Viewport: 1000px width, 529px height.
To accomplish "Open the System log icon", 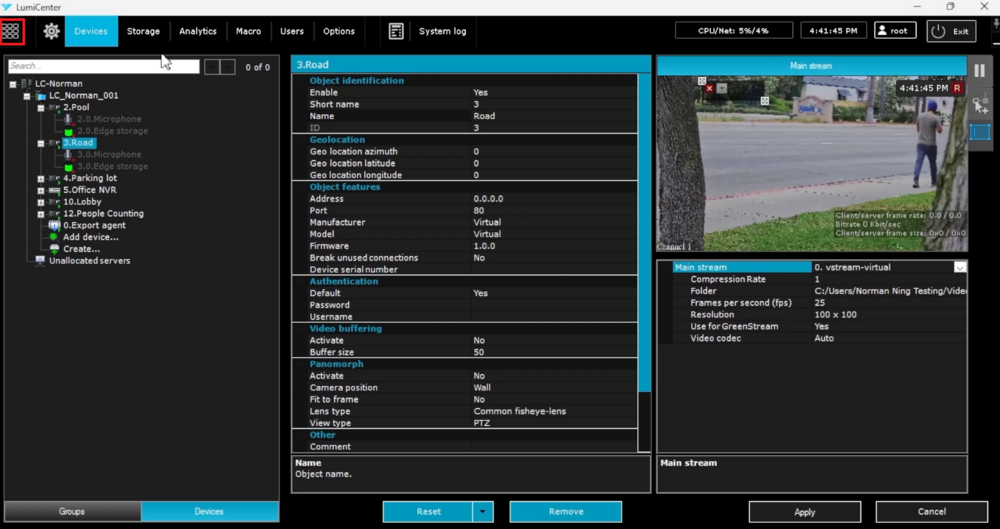I will pos(396,31).
